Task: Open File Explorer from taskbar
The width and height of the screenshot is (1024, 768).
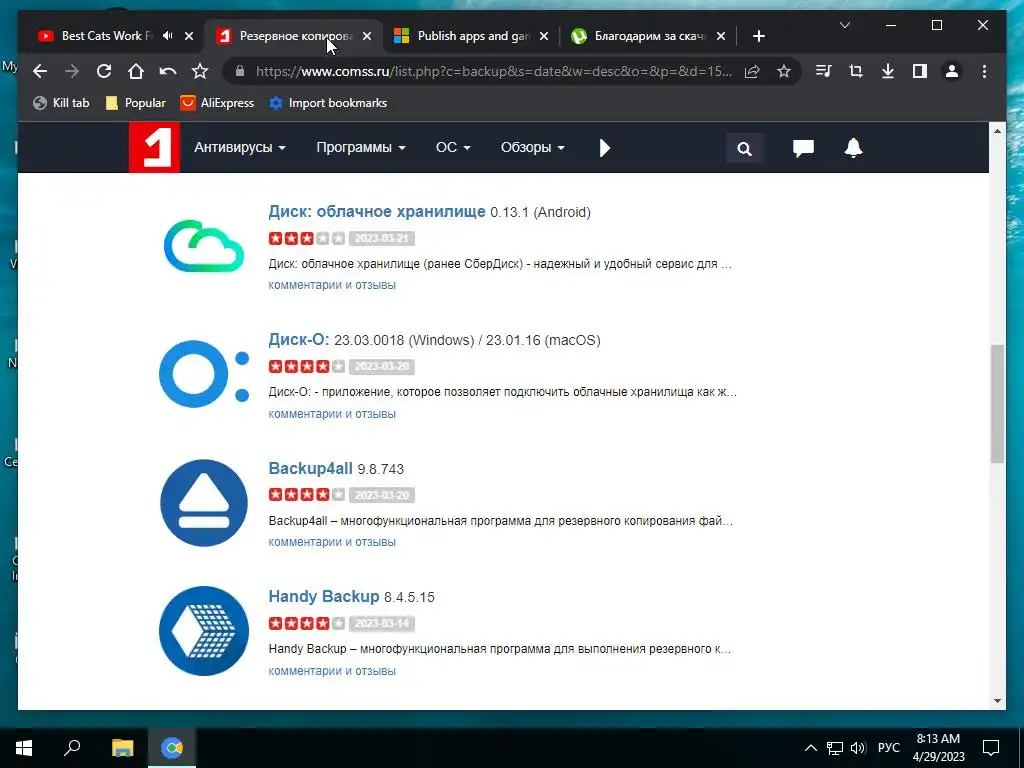Action: [122, 748]
